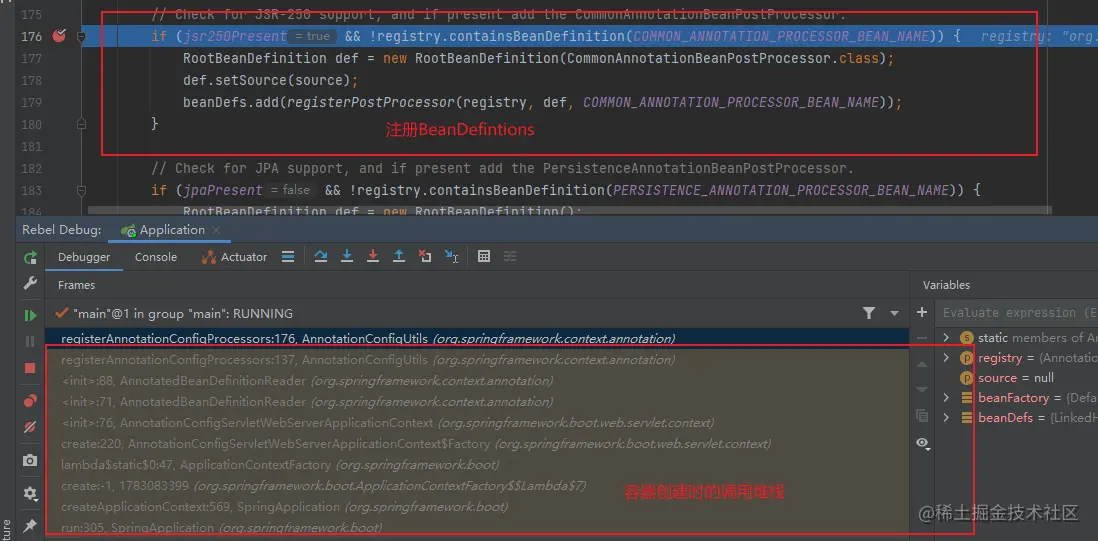Viewport: 1098px width, 541px height.
Task: Click the red Force Step Into icon
Action: click(373, 257)
